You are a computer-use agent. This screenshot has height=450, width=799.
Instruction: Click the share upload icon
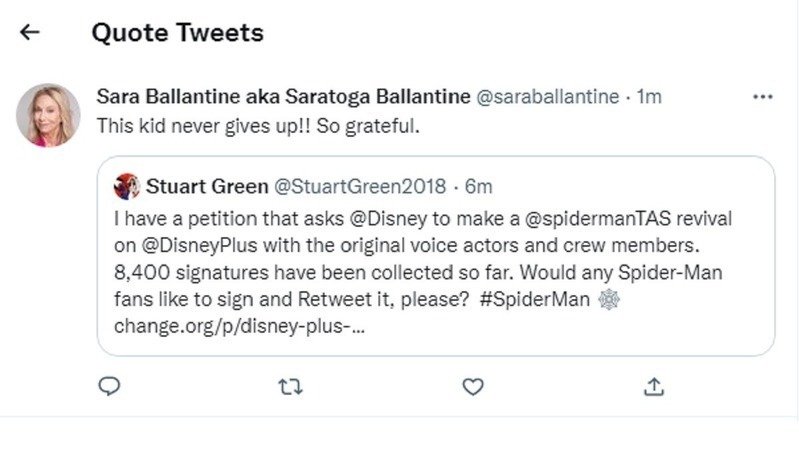(x=653, y=386)
